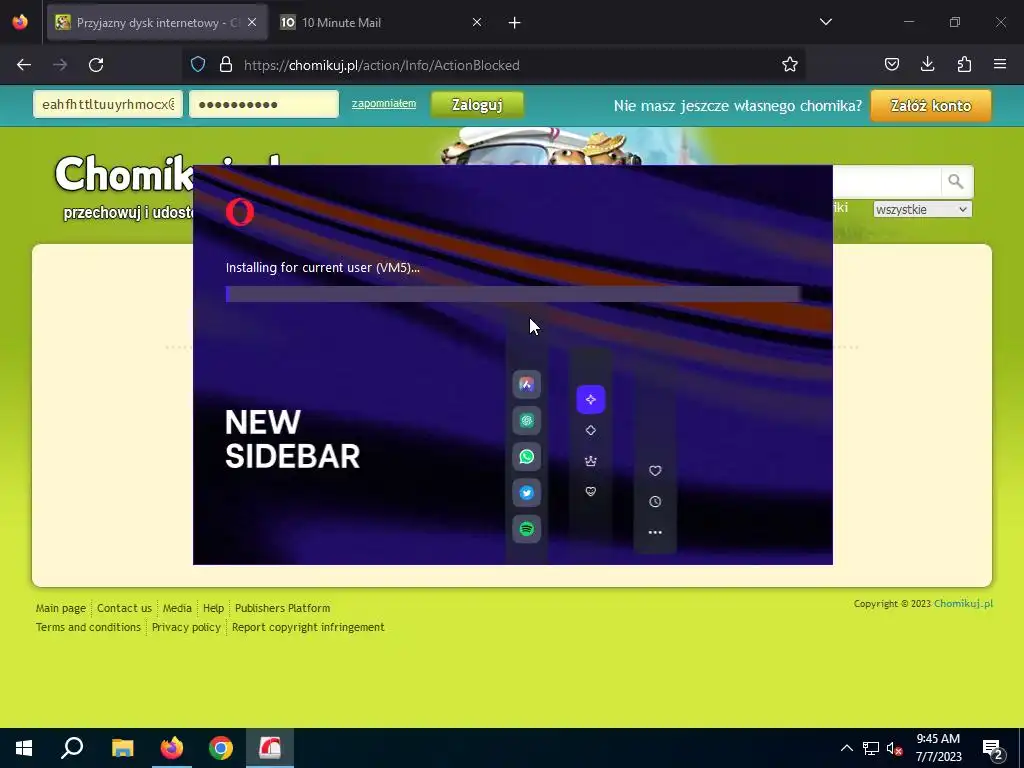The height and width of the screenshot is (768, 1024).
Task: Close the Przyjazny dysk internetowy tab
Action: click(x=252, y=22)
